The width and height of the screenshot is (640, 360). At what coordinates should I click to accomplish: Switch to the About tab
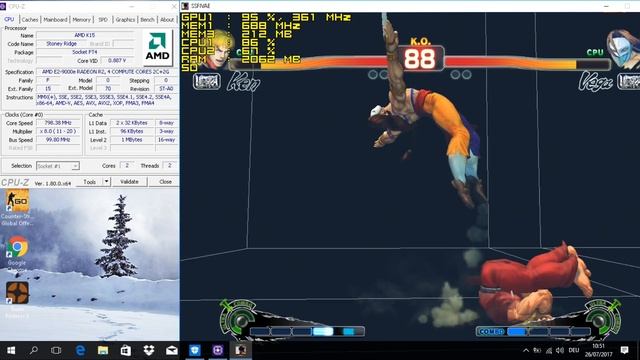167,19
